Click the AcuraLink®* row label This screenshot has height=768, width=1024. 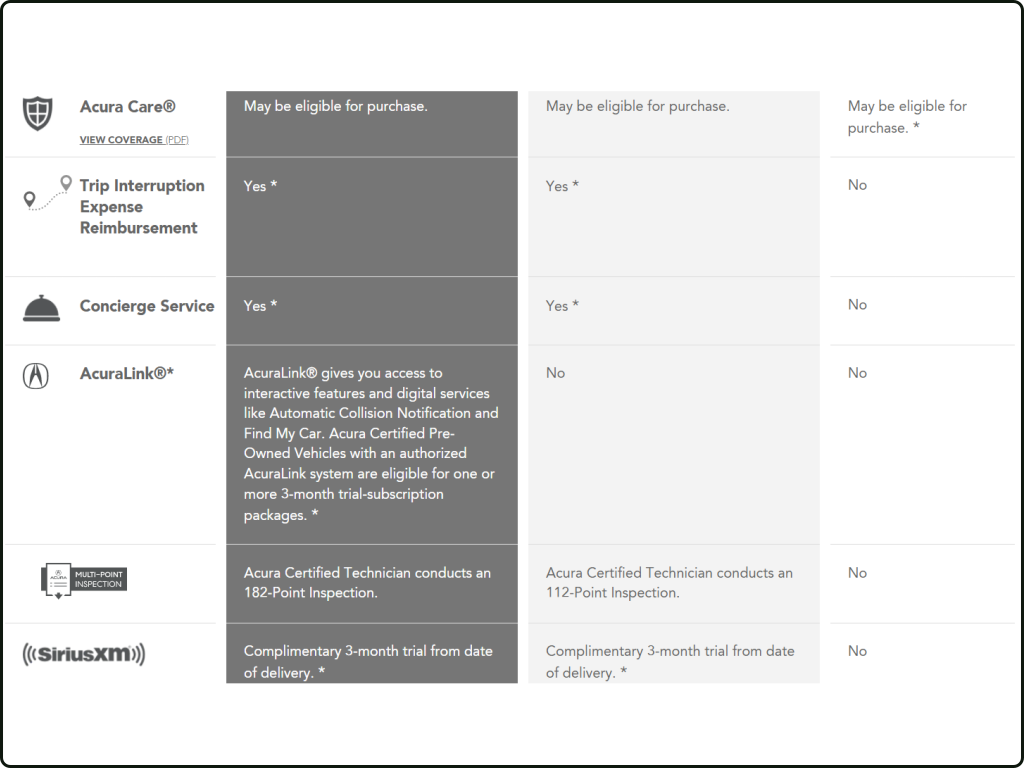(127, 374)
